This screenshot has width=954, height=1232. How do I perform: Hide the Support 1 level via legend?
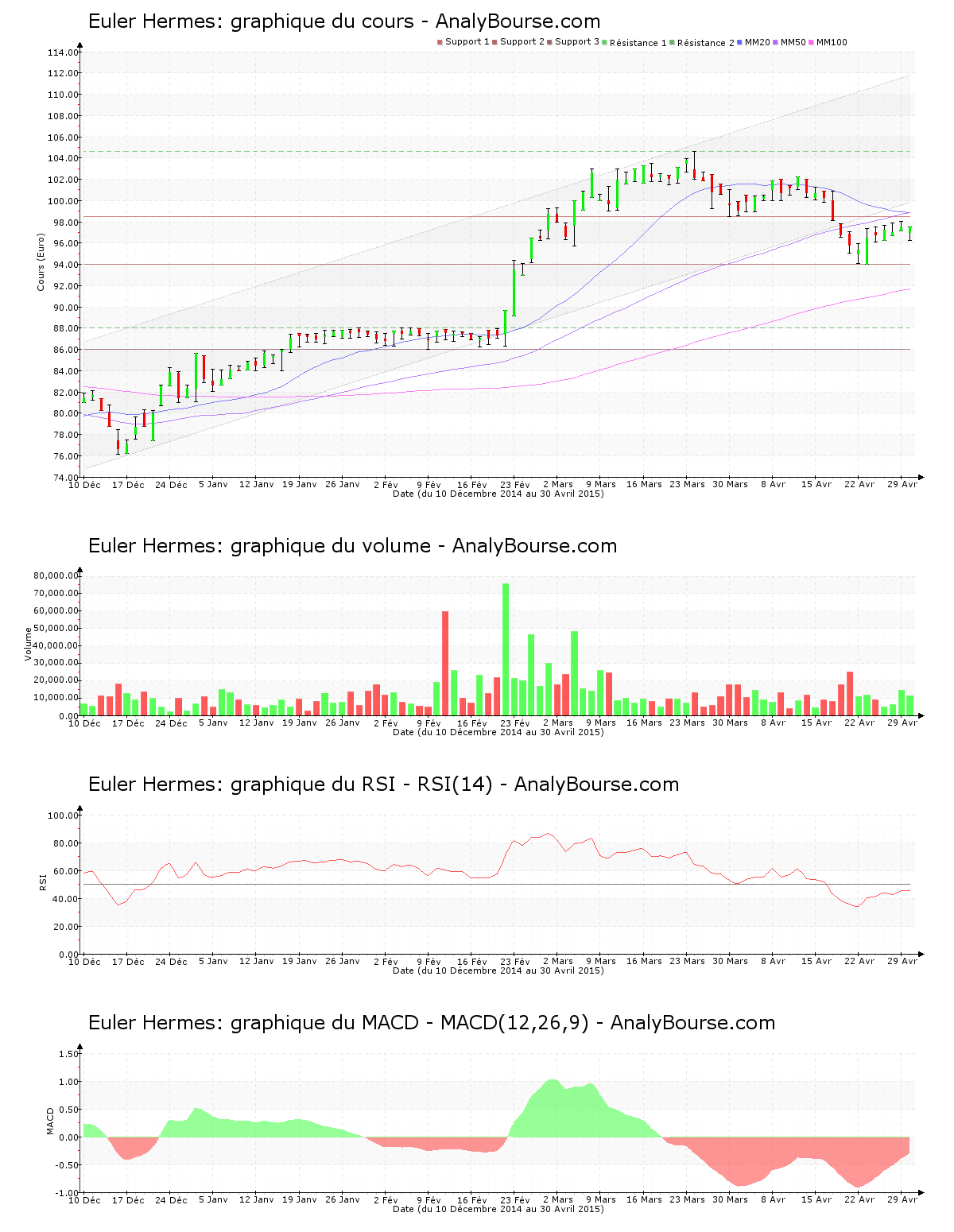(438, 41)
